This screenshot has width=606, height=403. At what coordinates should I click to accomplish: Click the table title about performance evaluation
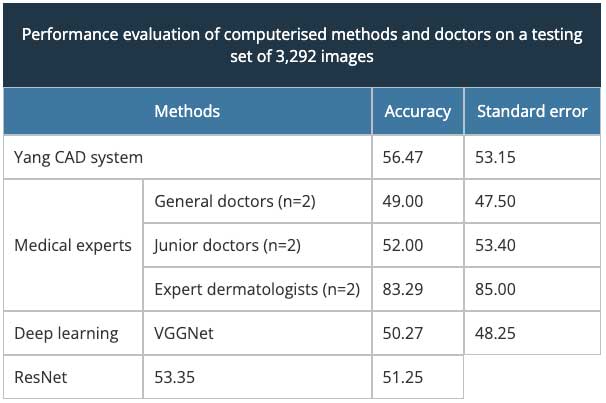point(302,45)
